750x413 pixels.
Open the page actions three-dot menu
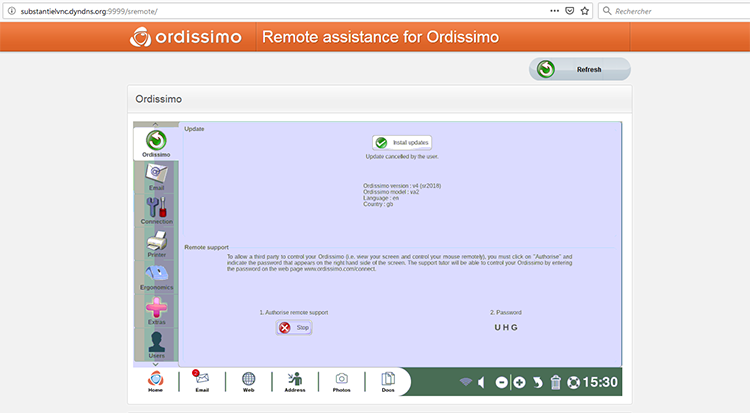[554, 11]
